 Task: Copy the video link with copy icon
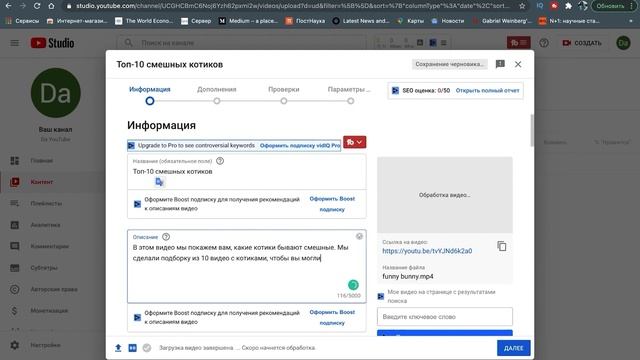pos(502,246)
